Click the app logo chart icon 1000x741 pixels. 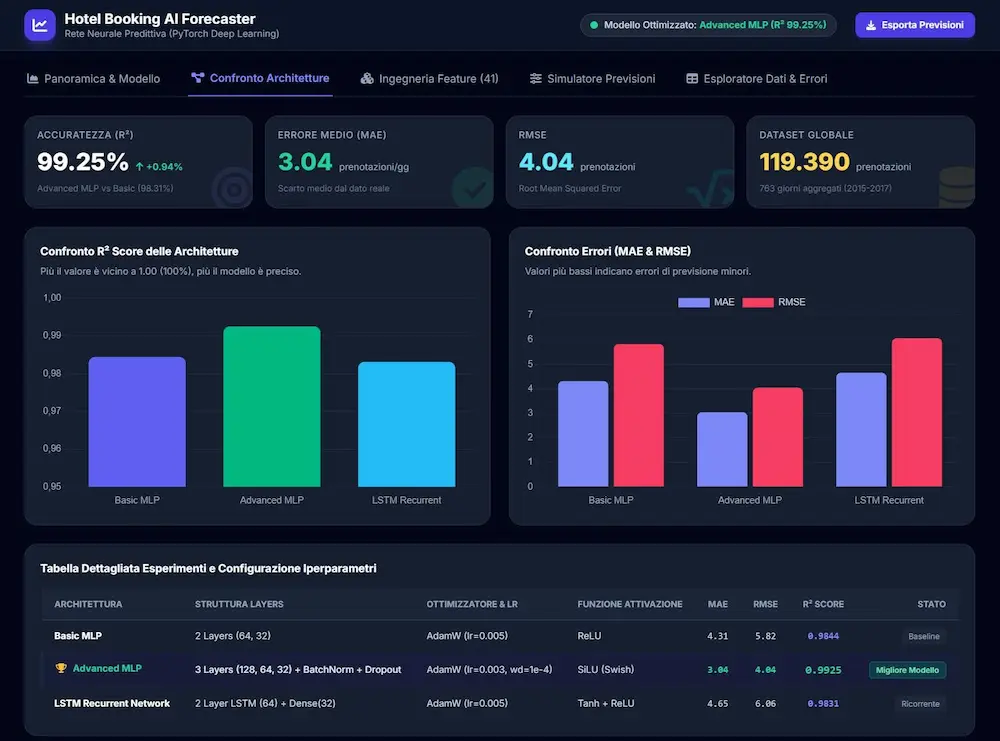tap(40, 26)
